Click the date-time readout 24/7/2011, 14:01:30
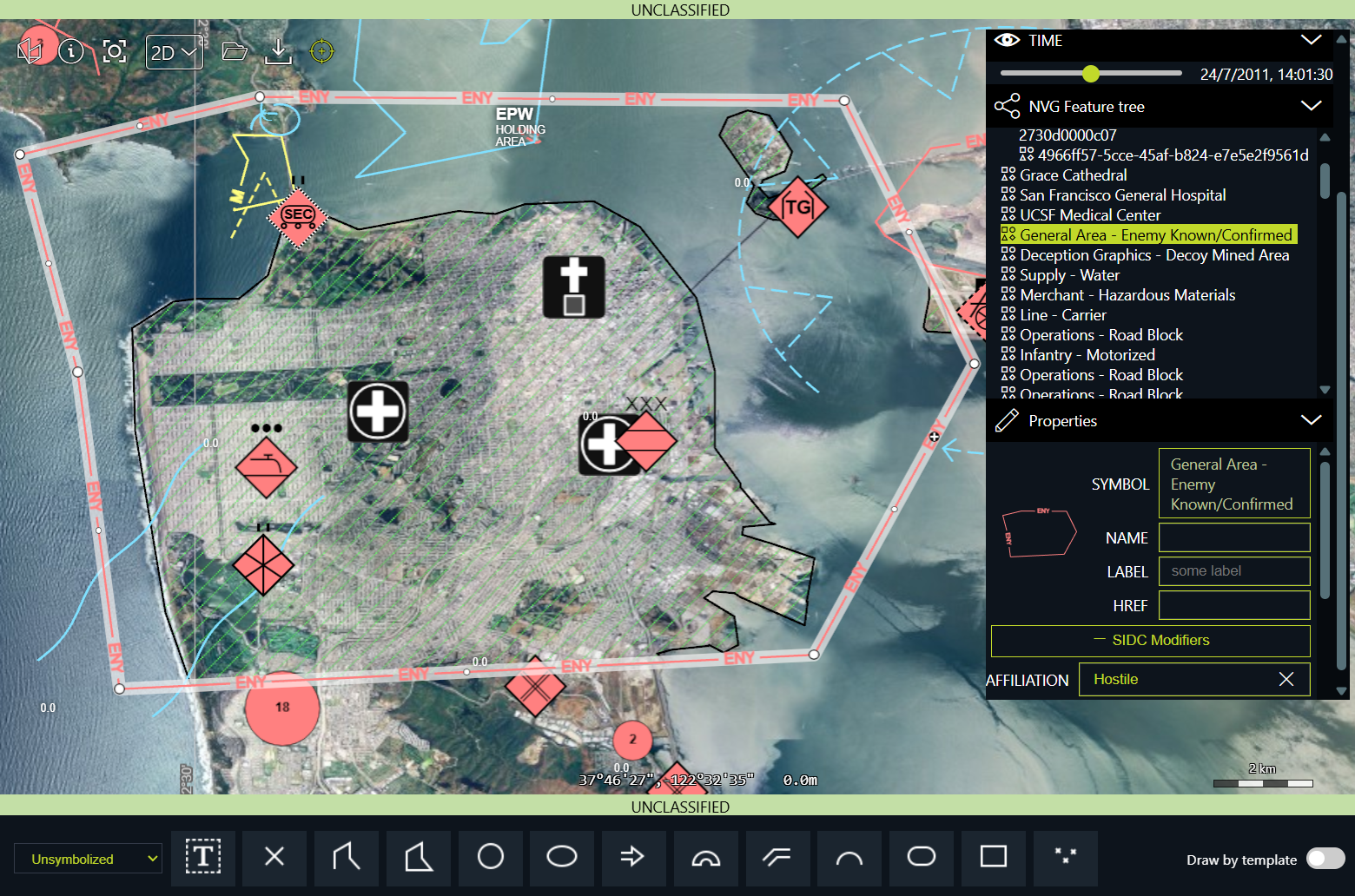The image size is (1355, 896). coord(1266,75)
